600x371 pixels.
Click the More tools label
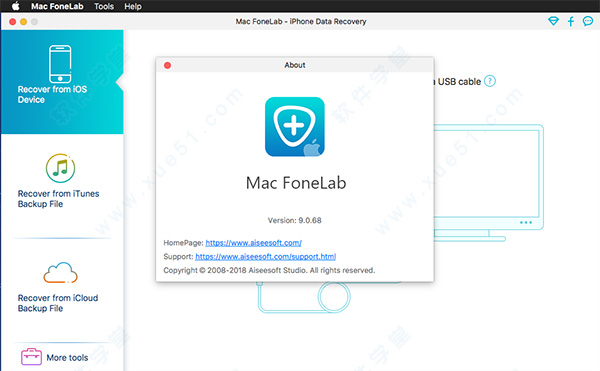[x=67, y=358]
